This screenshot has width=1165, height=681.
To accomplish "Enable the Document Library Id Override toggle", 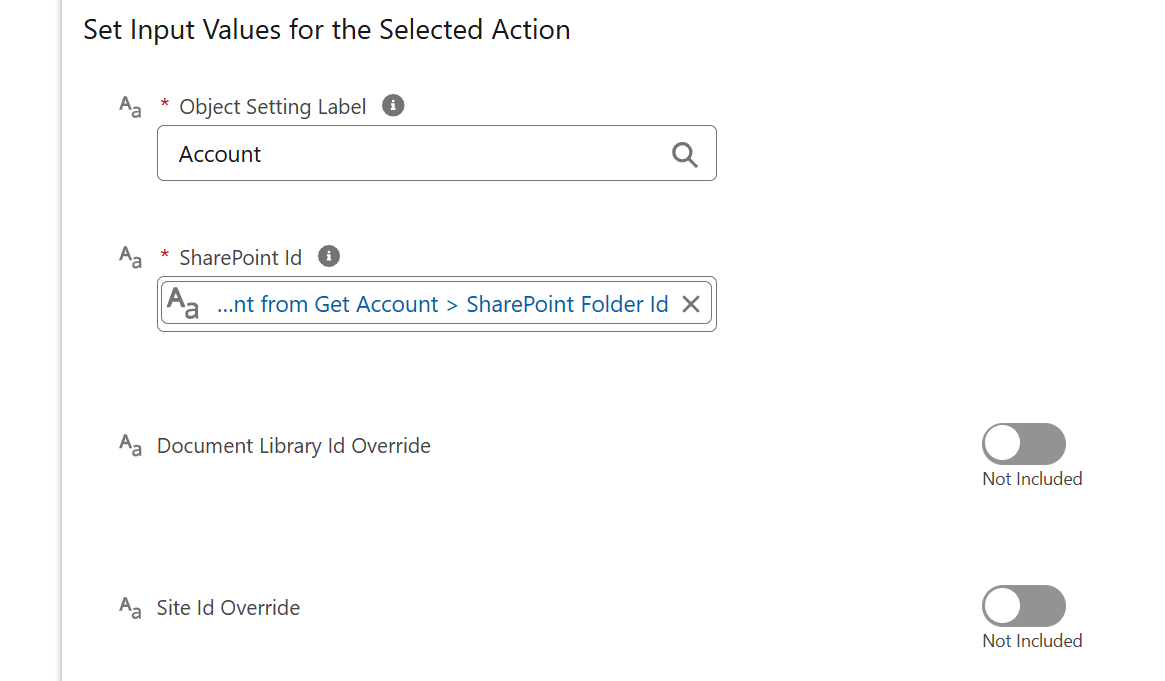I will point(1024,444).
